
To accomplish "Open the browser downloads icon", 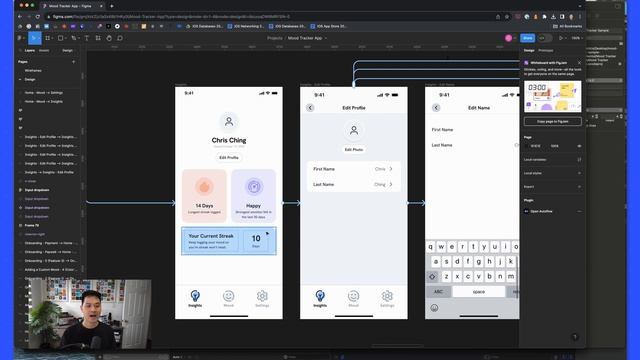I will (x=553, y=17).
